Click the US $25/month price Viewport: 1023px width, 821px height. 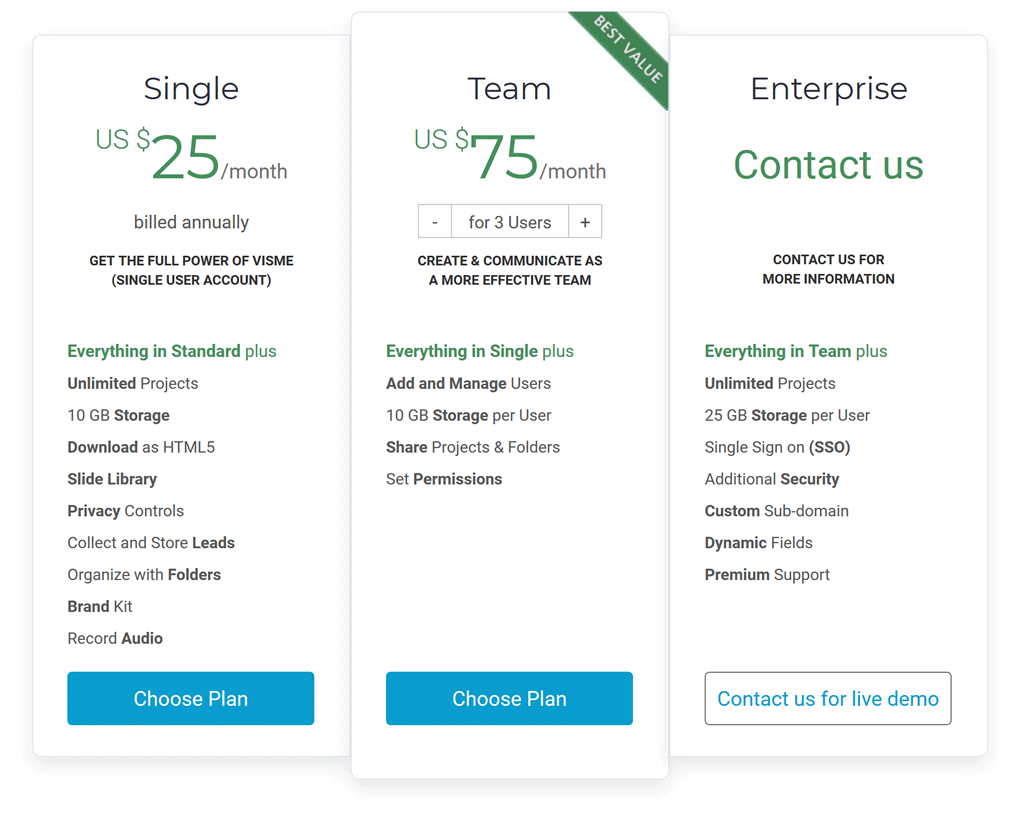tap(191, 155)
